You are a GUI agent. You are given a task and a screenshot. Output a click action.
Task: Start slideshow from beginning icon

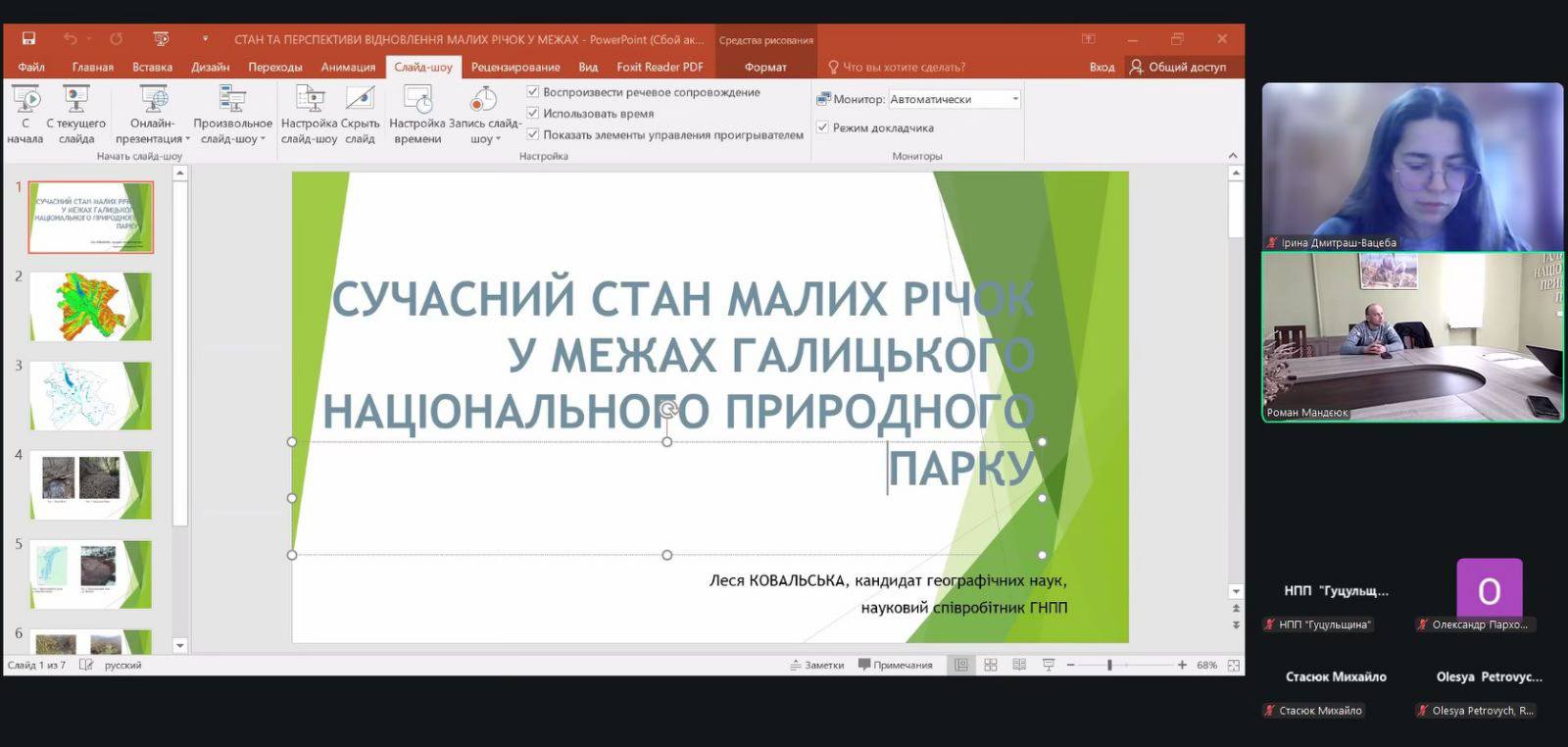click(x=25, y=100)
